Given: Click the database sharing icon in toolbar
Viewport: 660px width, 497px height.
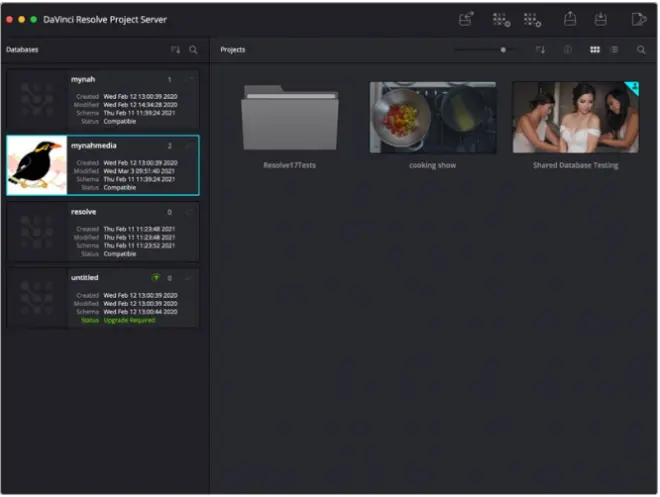Looking at the screenshot, I should point(466,19).
